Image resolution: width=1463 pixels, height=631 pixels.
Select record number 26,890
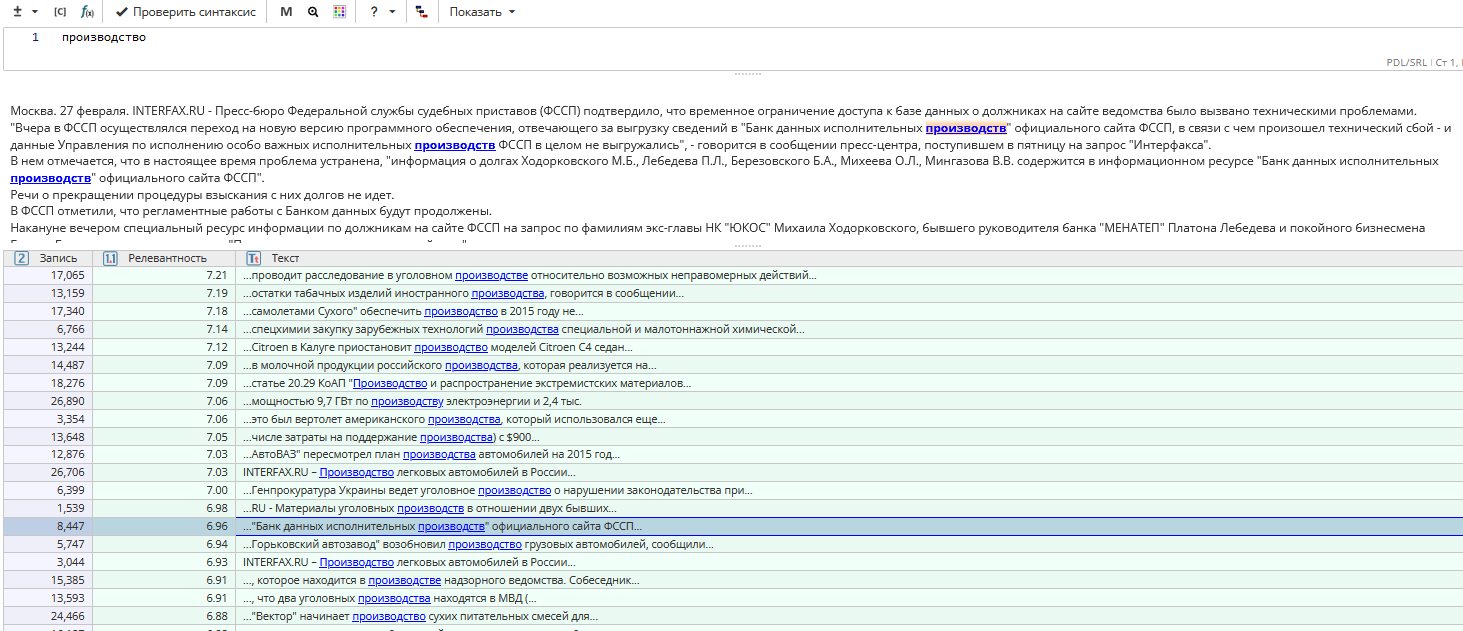click(x=68, y=401)
